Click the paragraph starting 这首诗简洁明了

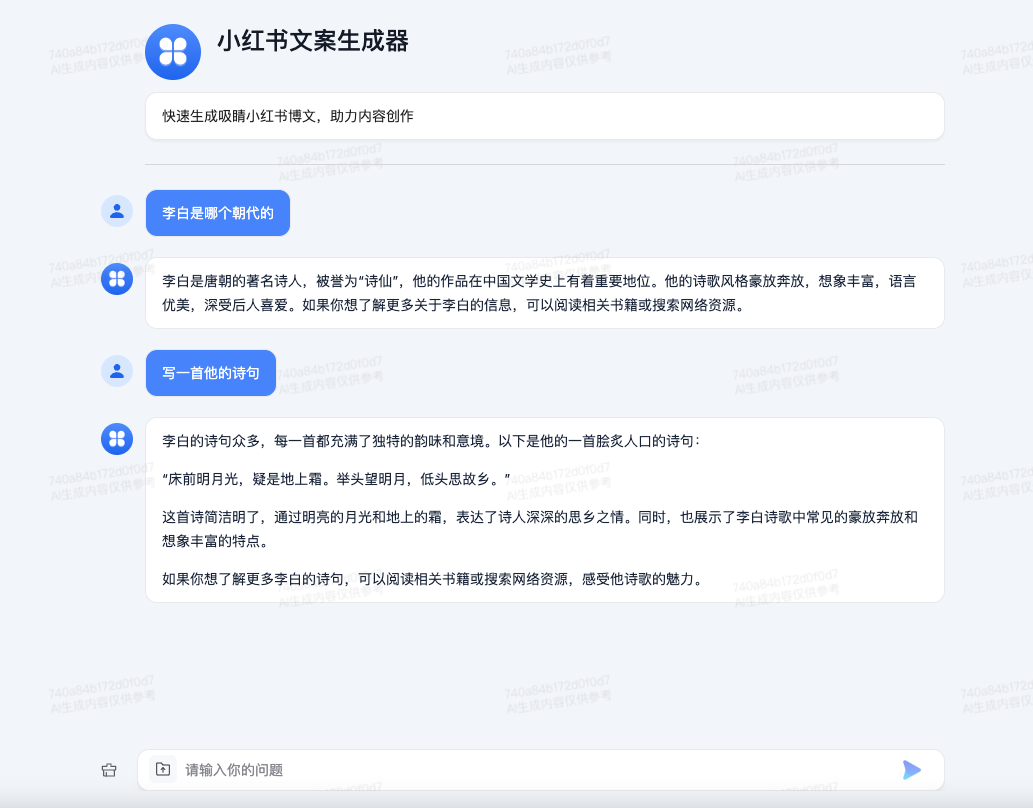tap(540, 529)
